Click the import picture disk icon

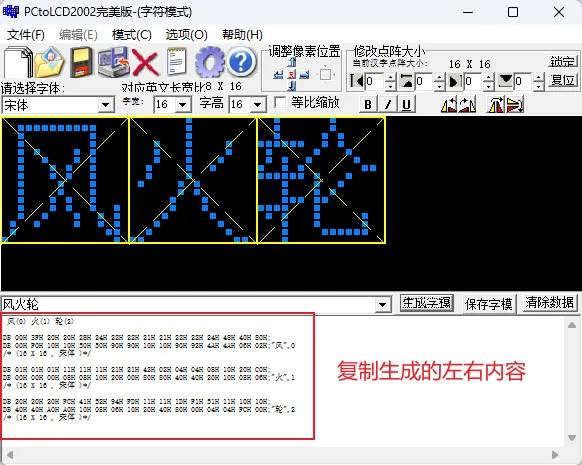114,62
